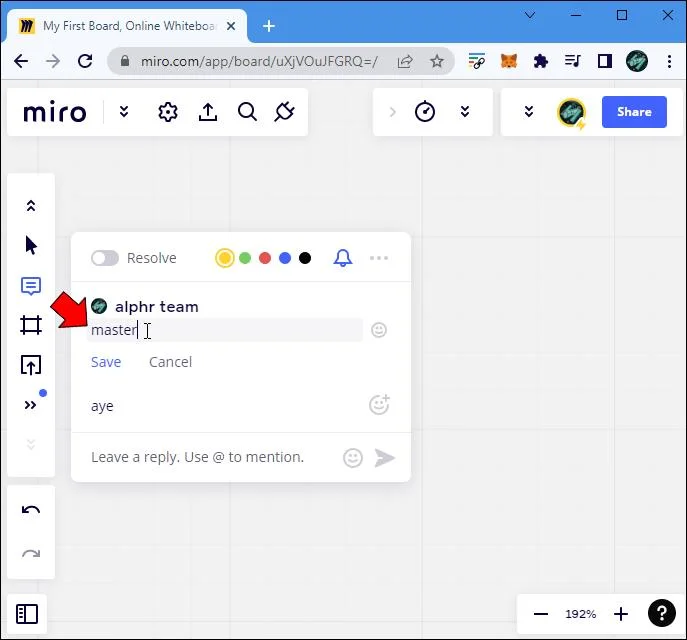Redo the last action
This screenshot has width=687, height=640.
click(x=31, y=553)
